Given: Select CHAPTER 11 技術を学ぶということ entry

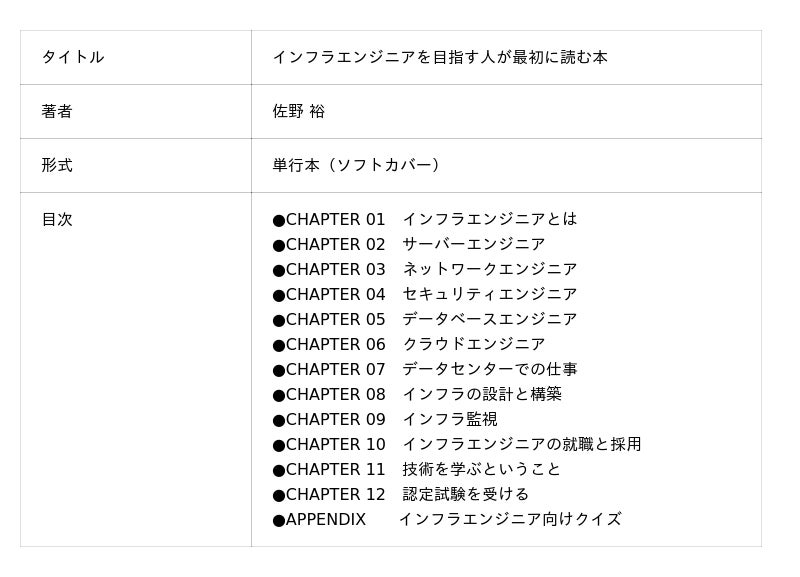Looking at the screenshot, I should pos(416,469).
